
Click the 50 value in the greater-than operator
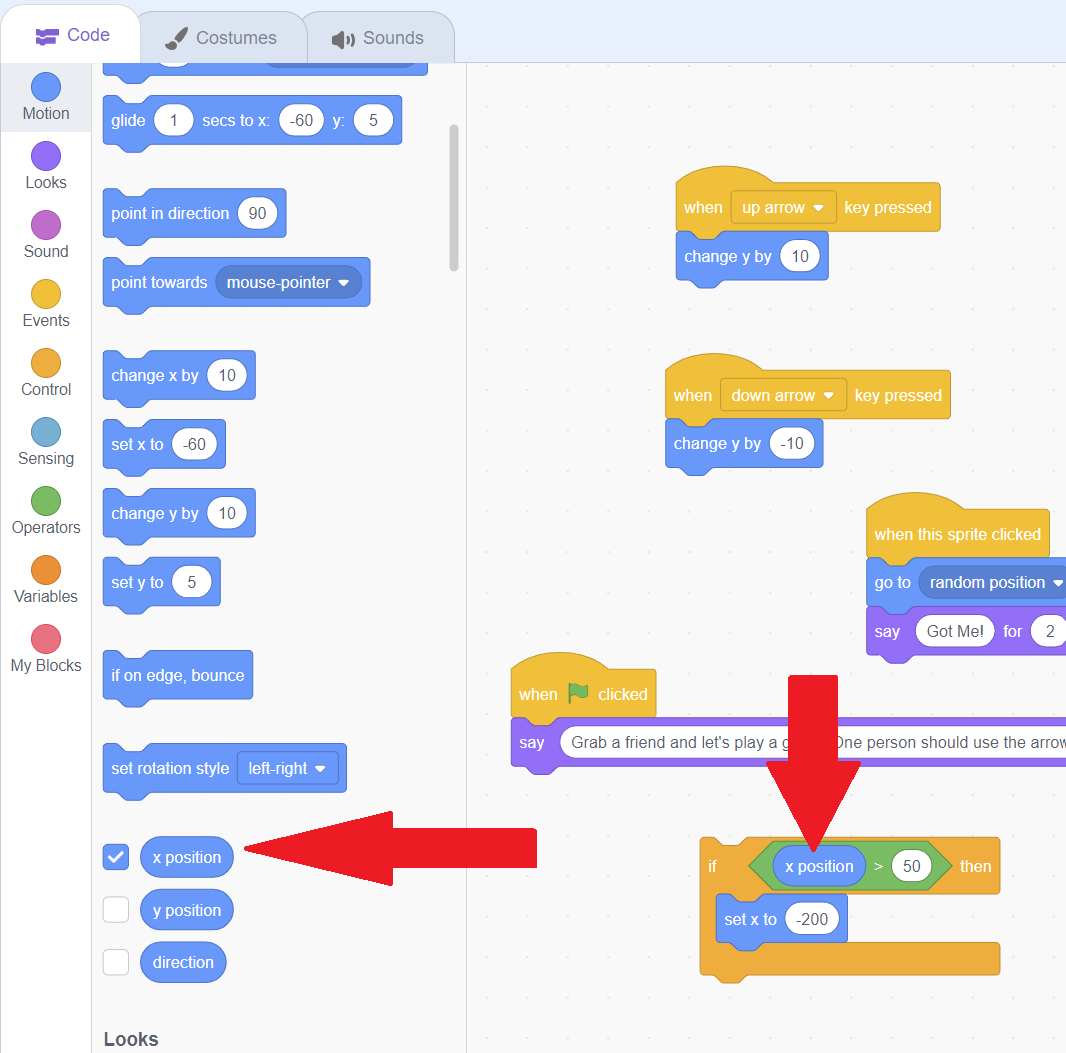pyautogui.click(x=911, y=865)
